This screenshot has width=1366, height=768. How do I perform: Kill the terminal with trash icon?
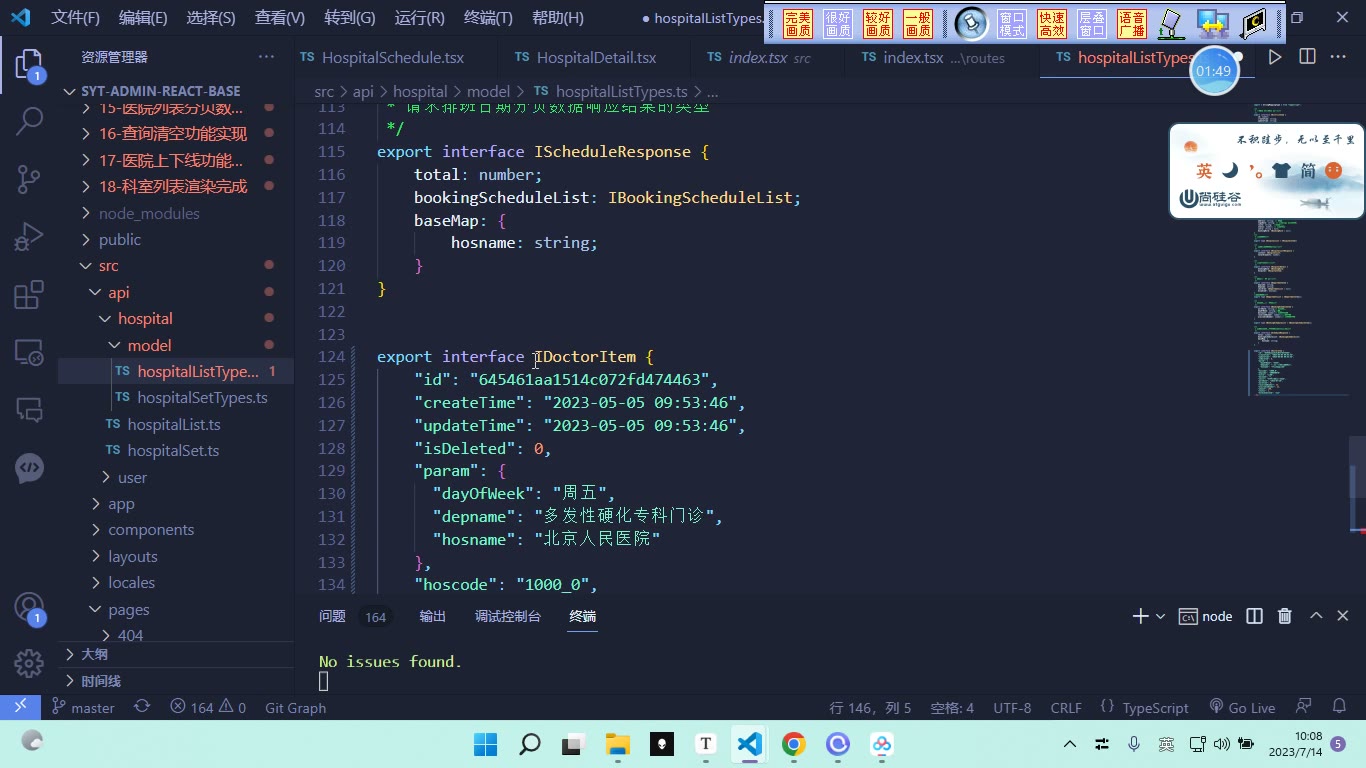tap(1285, 616)
